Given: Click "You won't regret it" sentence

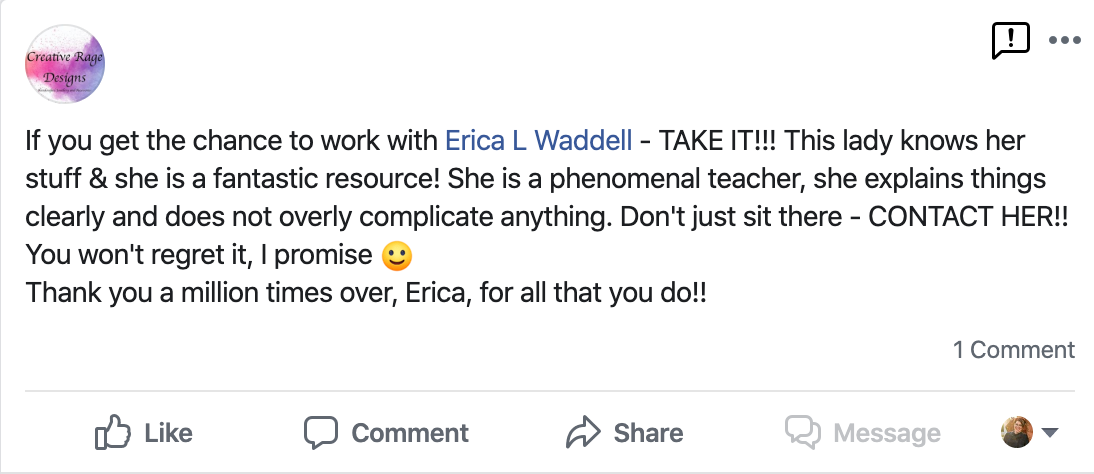Looking at the screenshot, I should click(x=200, y=256).
